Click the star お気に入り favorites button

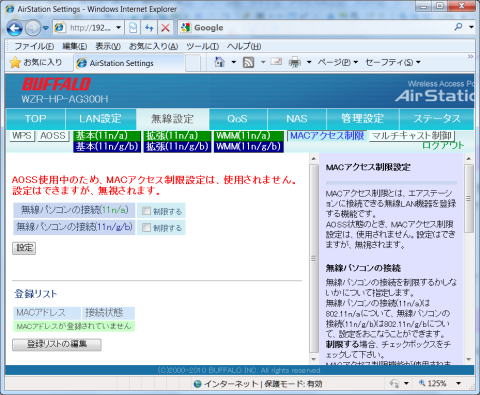[x=36, y=62]
